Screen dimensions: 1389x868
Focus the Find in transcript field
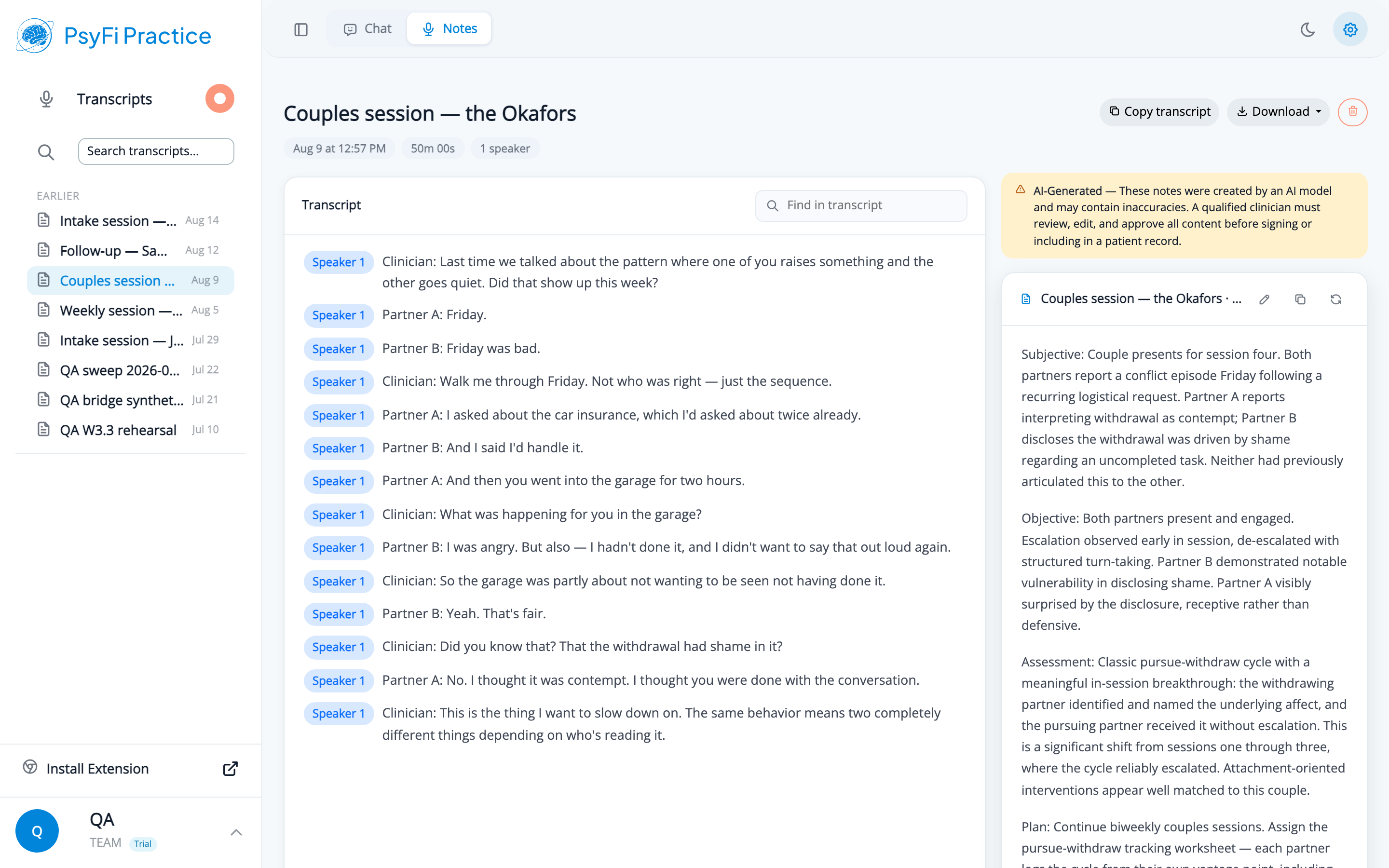[861, 205]
